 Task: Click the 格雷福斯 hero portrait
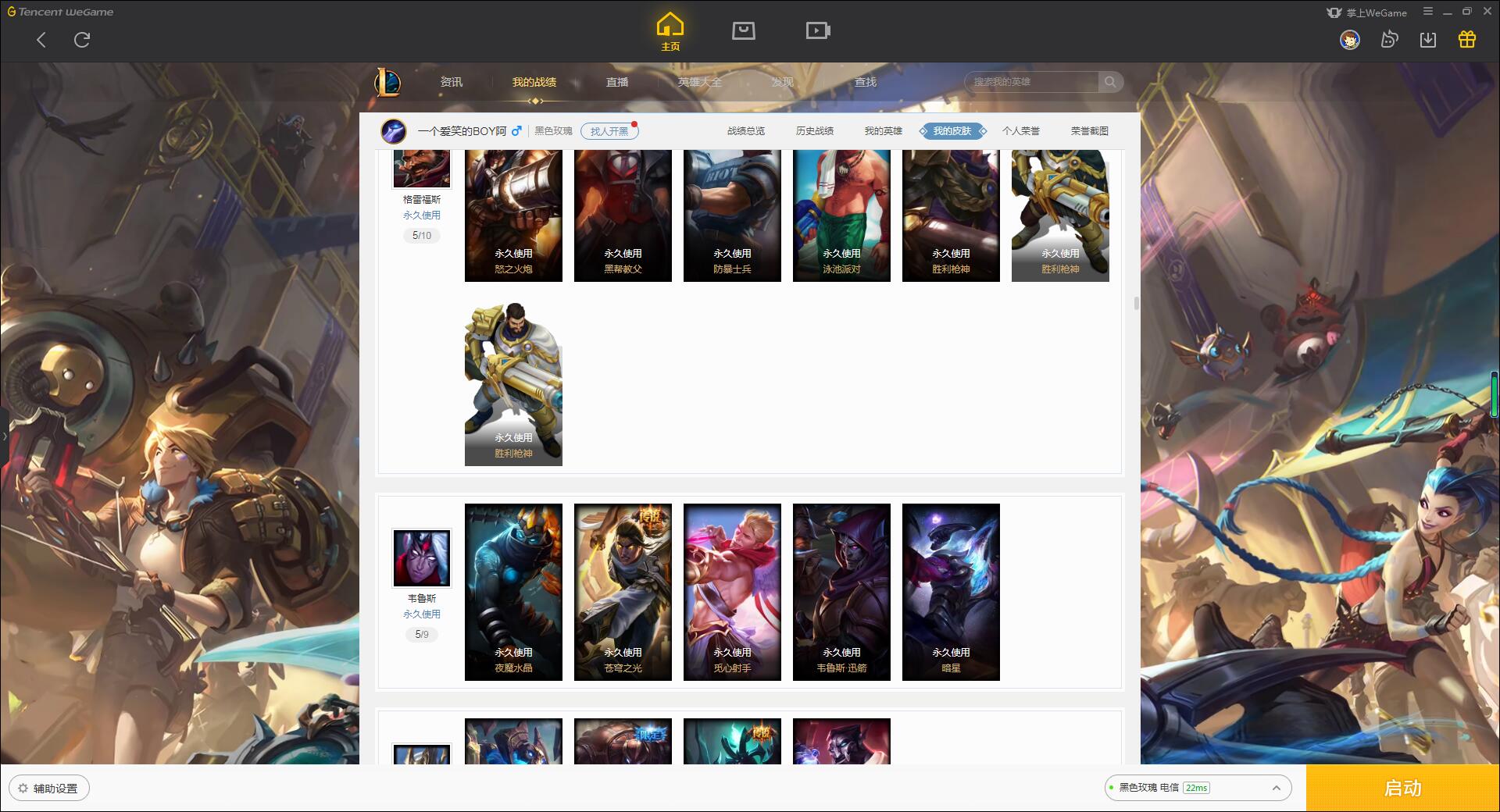point(422,169)
